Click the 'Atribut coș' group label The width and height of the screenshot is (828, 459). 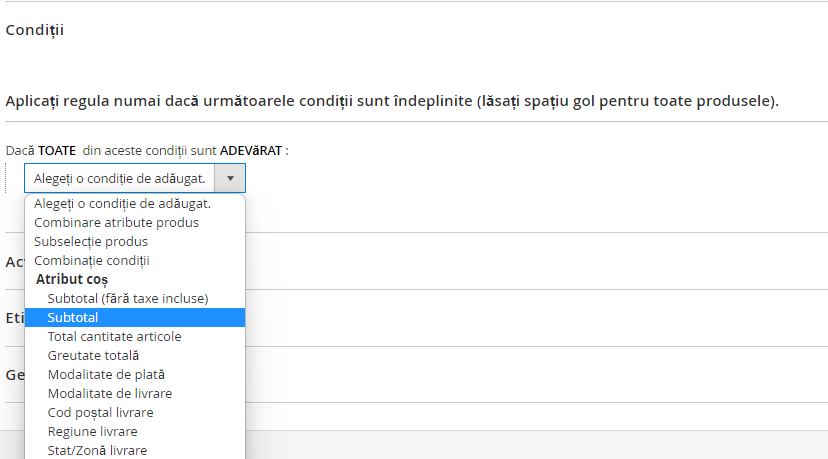[72, 279]
